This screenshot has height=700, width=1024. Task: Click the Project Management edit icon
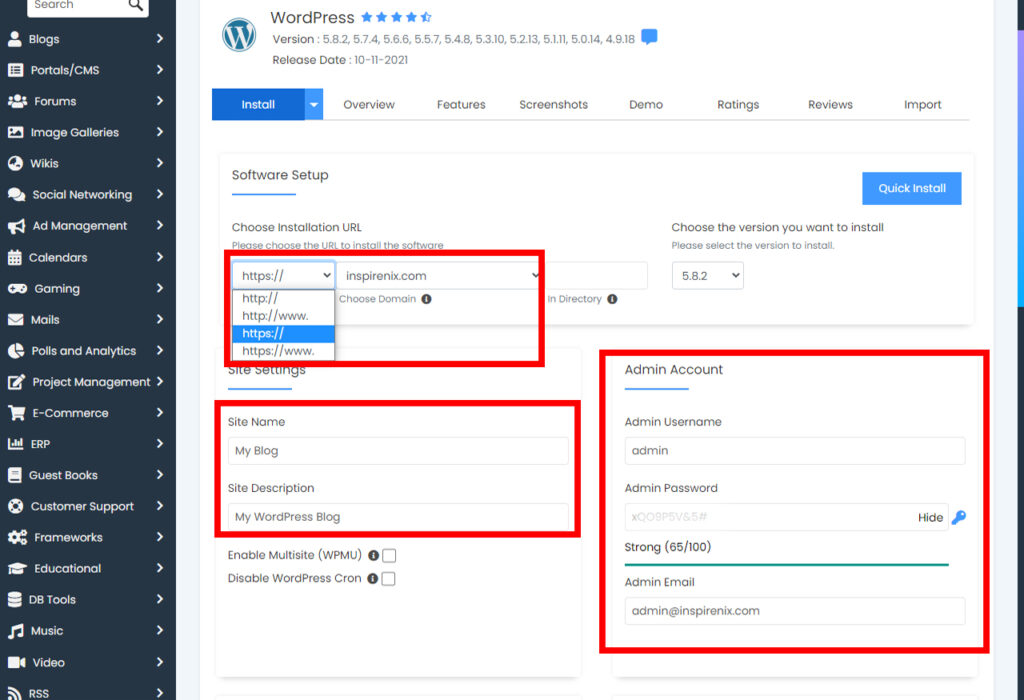click(x=16, y=382)
